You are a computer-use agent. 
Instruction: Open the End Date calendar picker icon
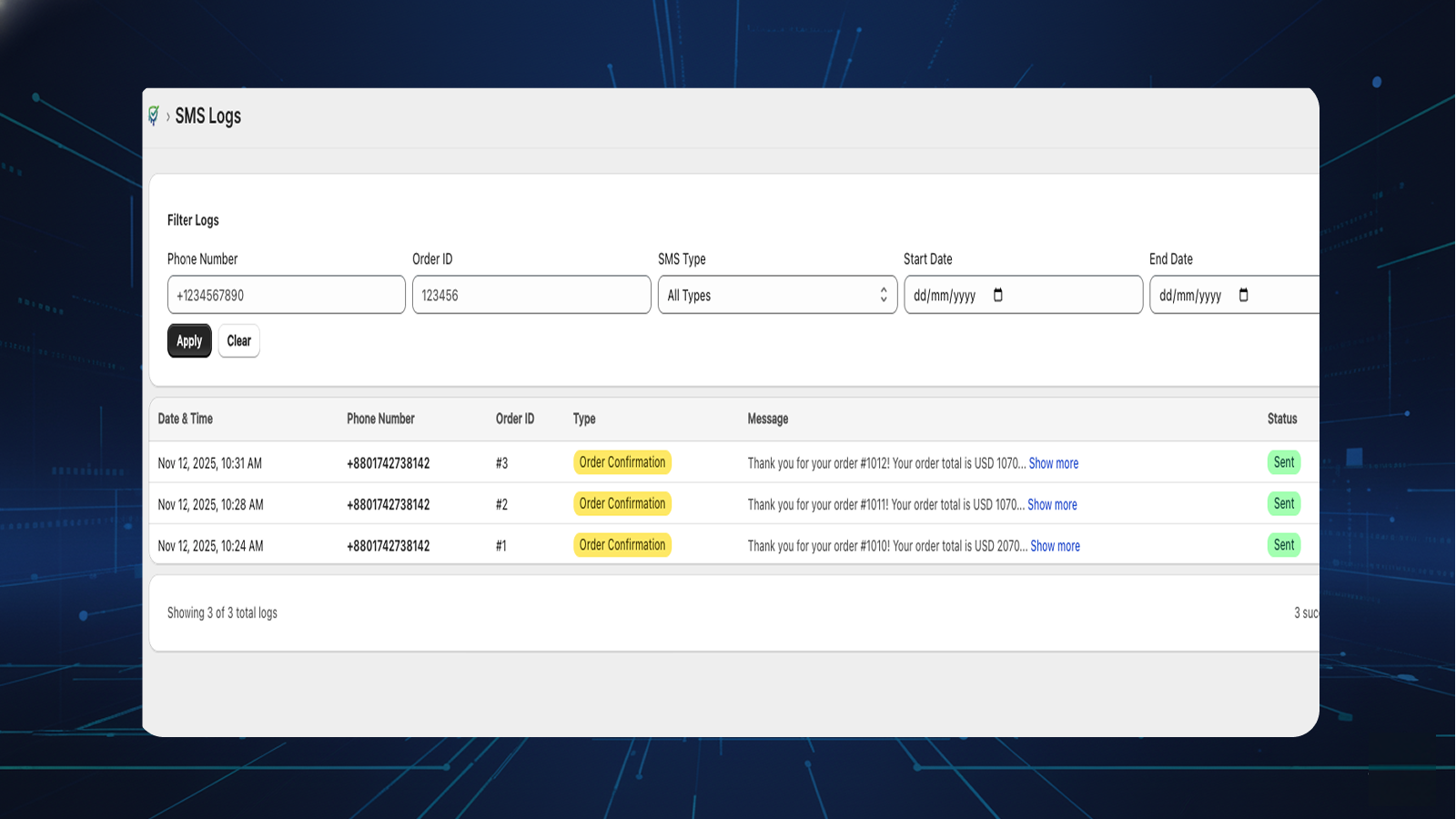1244,295
